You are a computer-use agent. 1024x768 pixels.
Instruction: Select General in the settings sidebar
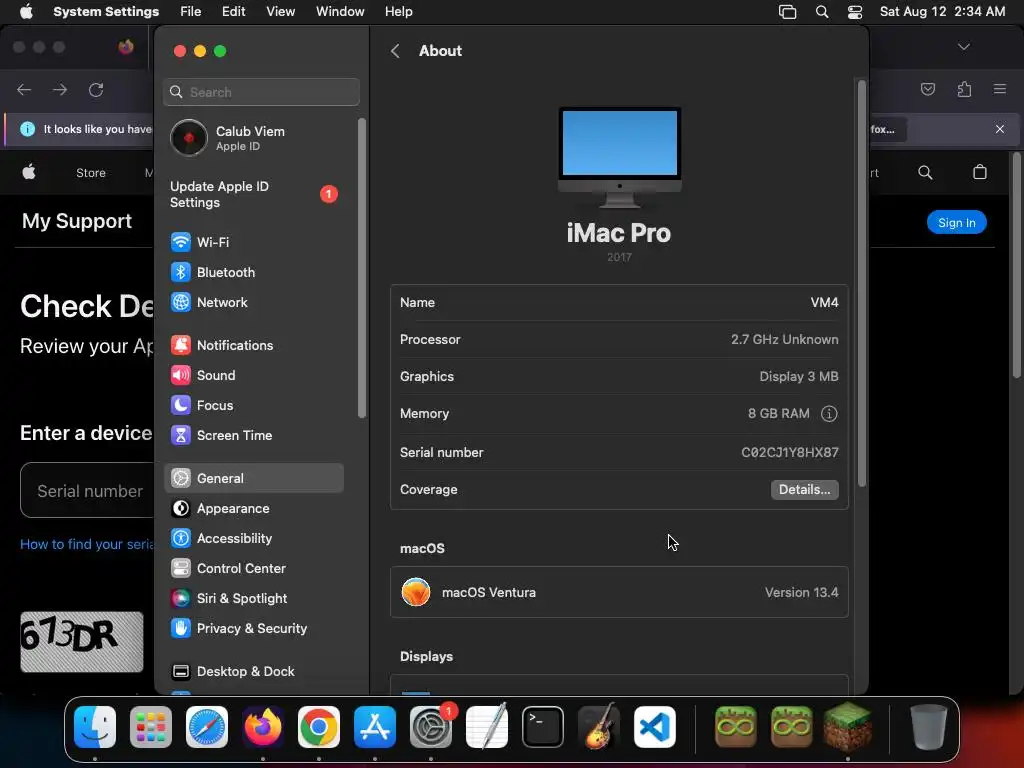253,478
